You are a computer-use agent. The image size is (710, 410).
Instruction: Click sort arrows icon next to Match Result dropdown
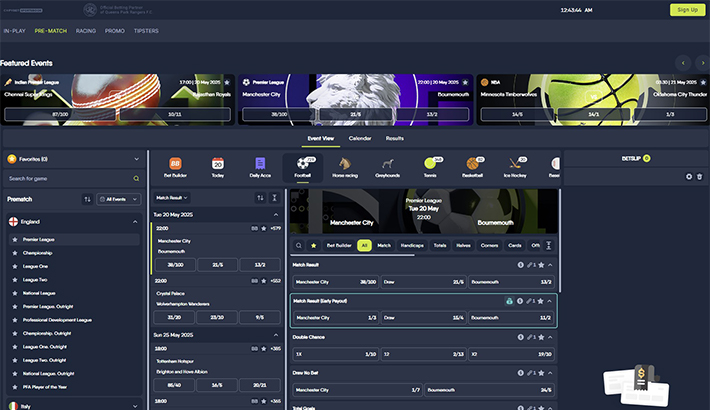tap(260, 198)
